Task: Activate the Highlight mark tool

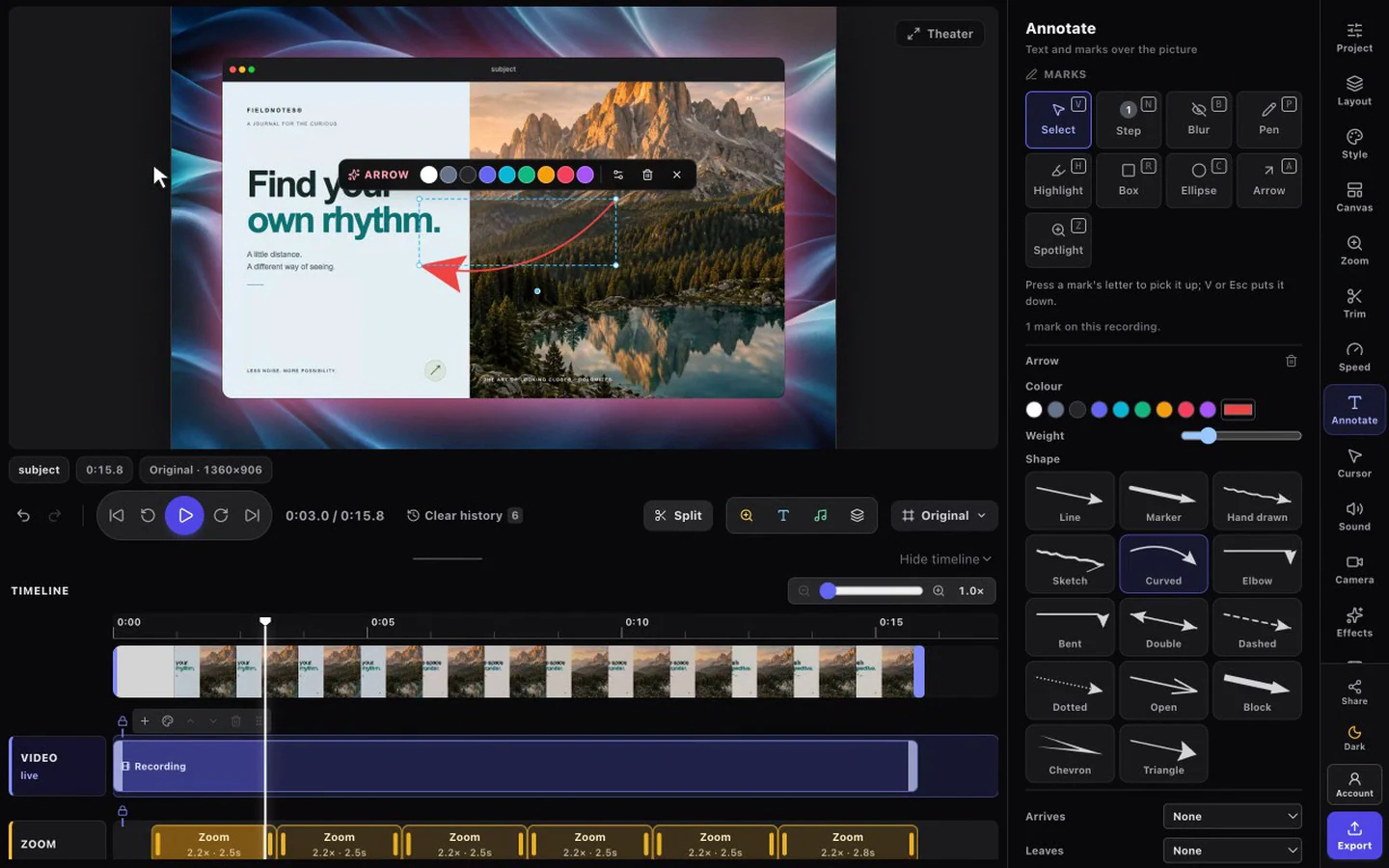Action: tap(1058, 180)
